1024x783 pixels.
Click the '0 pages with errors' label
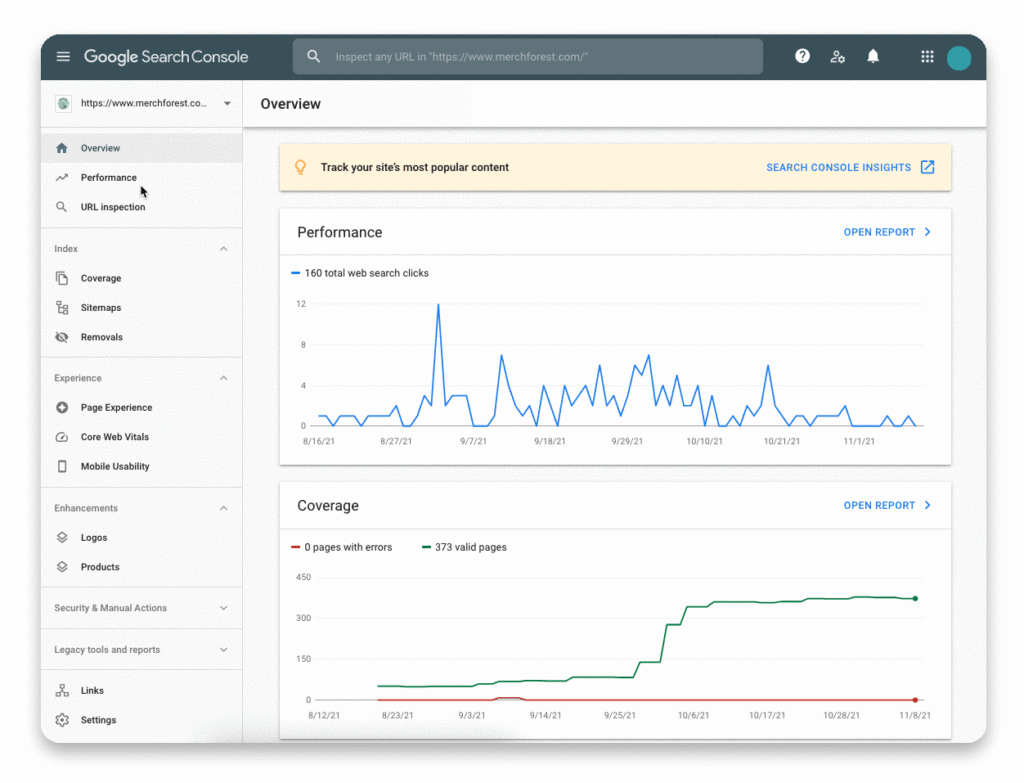(348, 547)
